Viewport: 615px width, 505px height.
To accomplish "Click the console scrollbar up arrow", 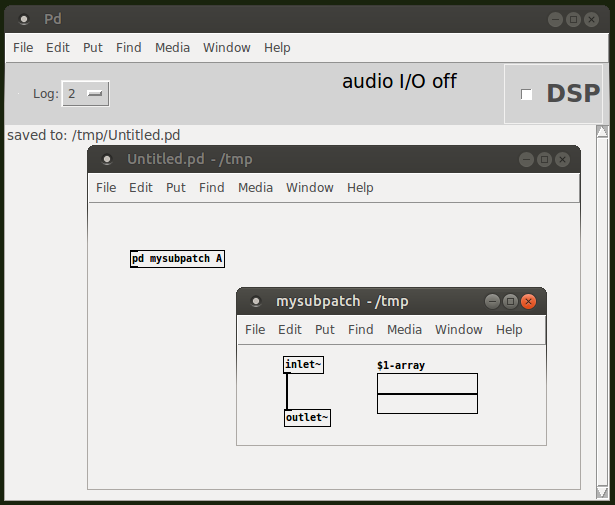I will tap(602, 131).
